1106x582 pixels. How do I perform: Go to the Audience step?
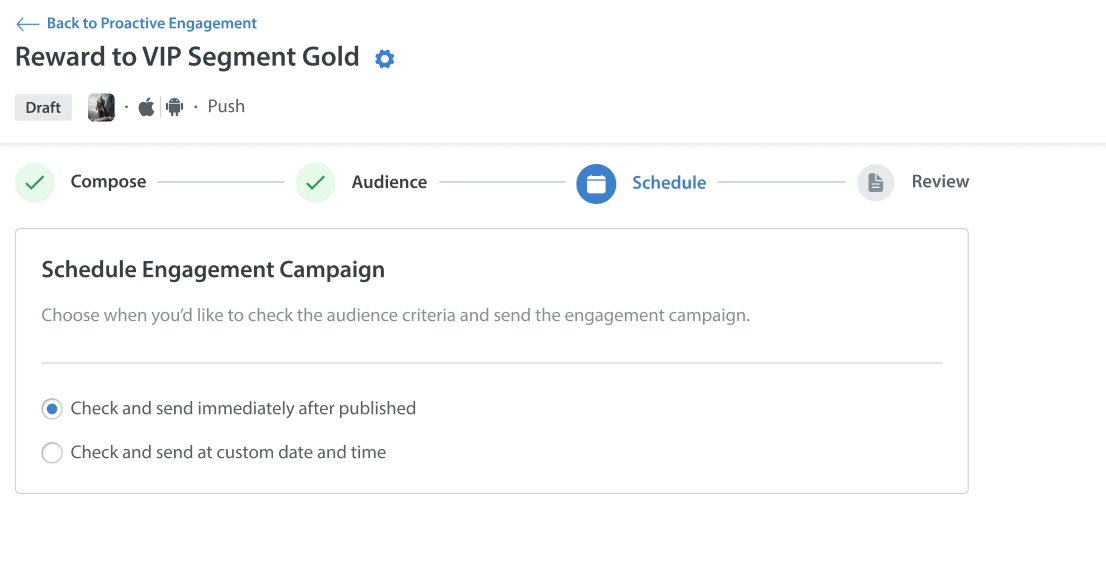pyautogui.click(x=389, y=182)
